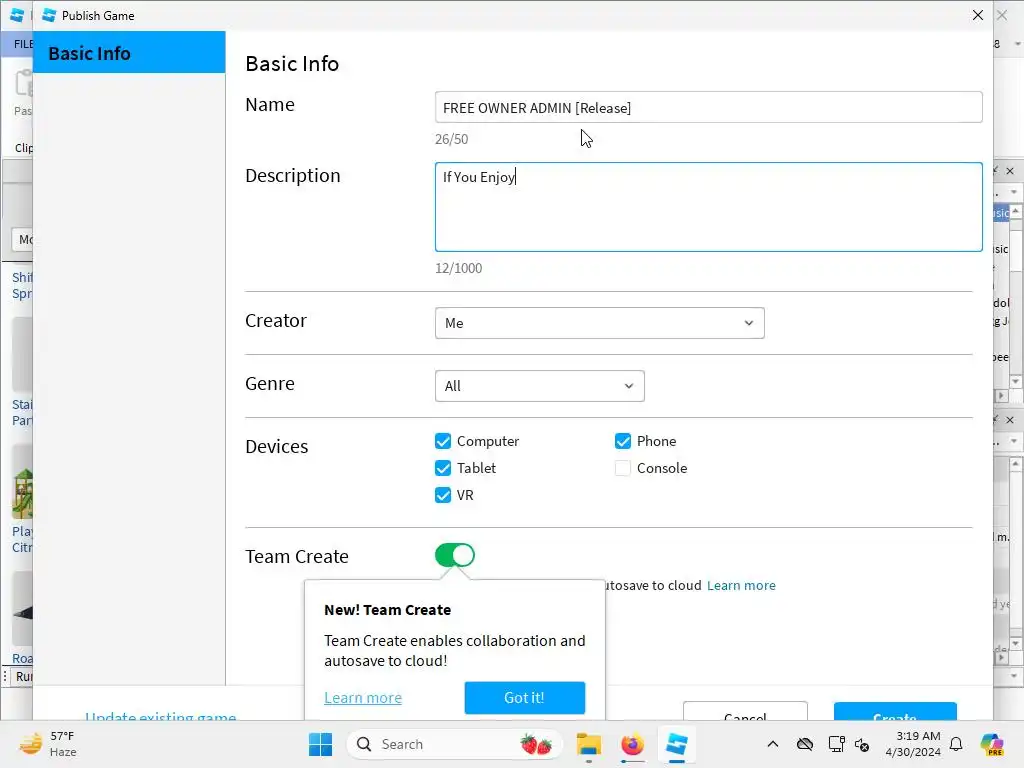Open Learn more link in Team Create popup

point(363,697)
